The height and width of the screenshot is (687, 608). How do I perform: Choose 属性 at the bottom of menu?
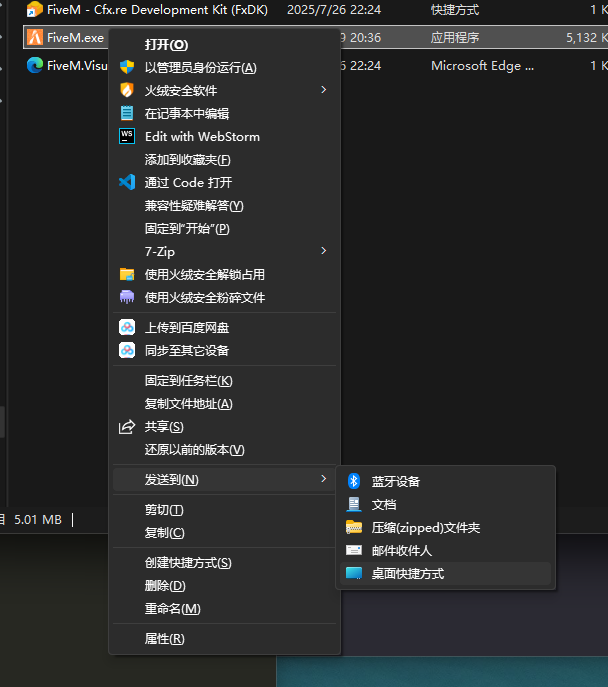coord(164,638)
